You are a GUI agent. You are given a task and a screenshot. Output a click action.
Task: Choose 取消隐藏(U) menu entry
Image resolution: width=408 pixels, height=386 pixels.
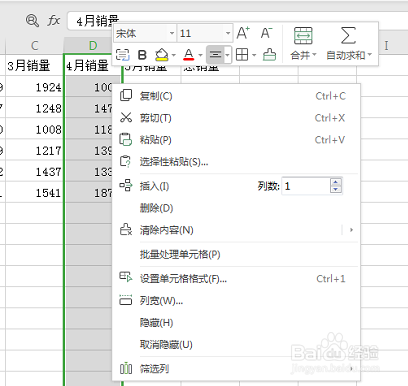236,344
